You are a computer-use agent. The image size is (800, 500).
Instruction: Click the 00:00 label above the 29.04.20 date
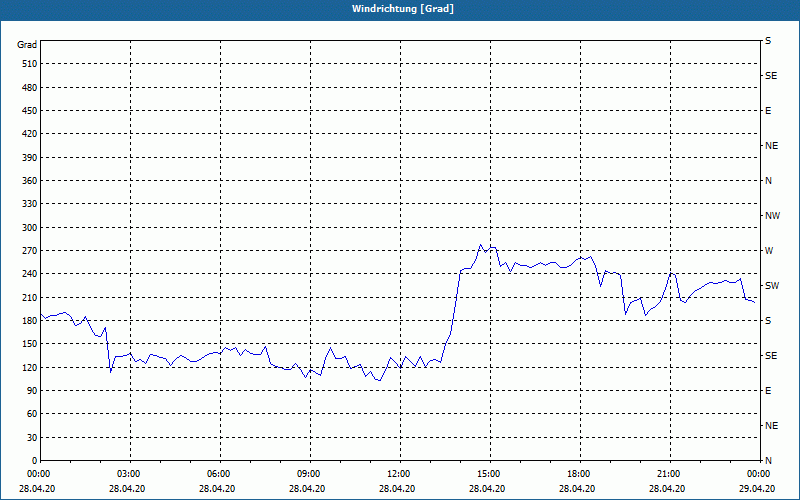(759, 474)
